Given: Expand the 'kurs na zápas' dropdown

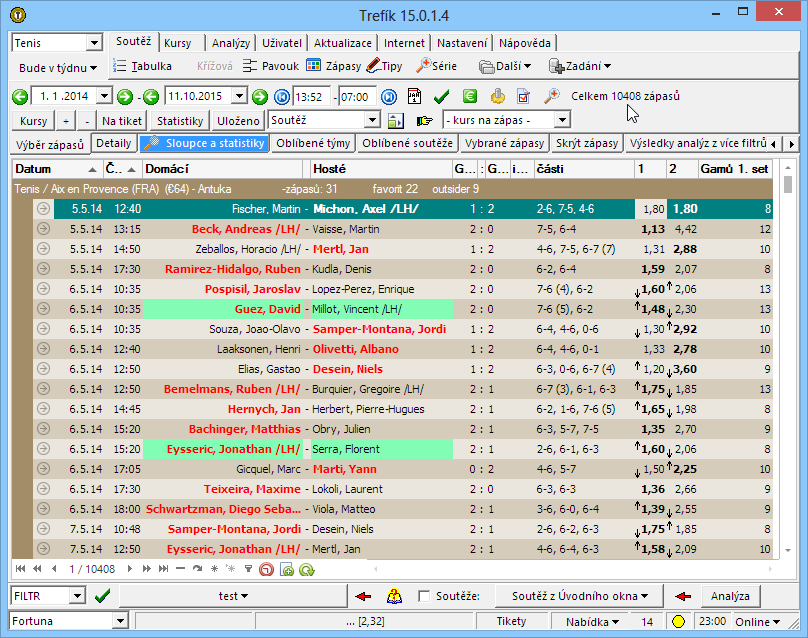Looking at the screenshot, I should [562, 120].
